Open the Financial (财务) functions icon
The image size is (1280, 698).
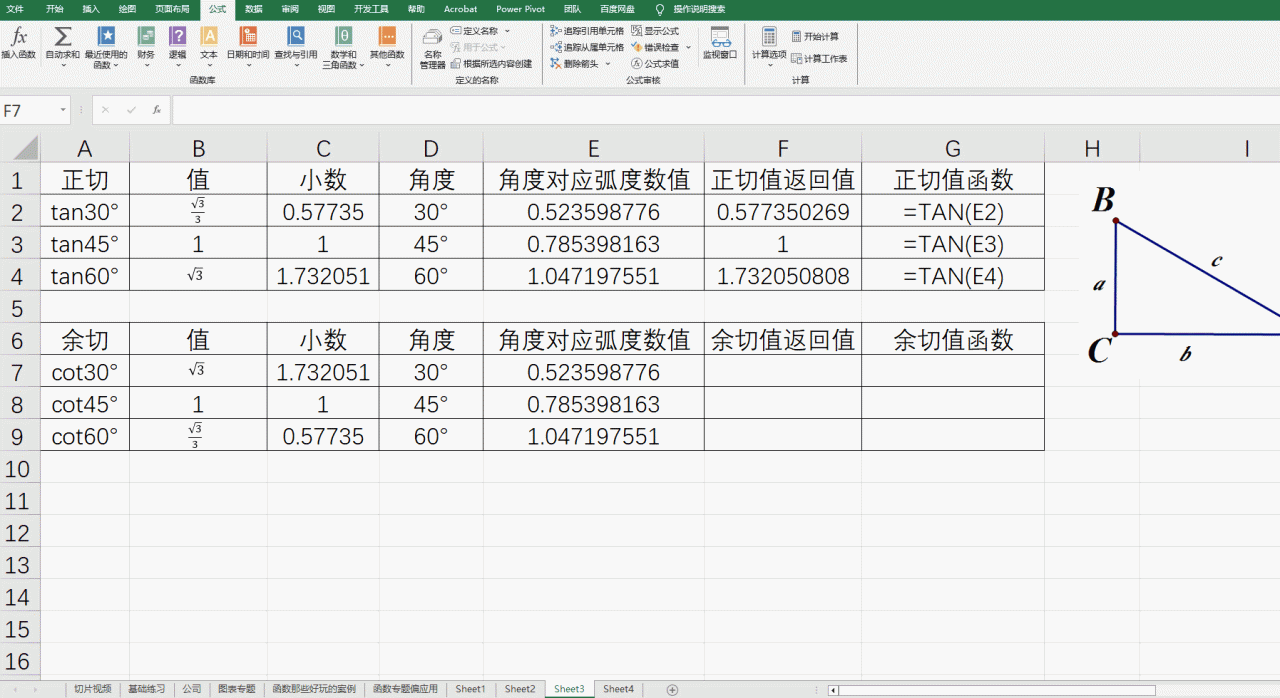pyautogui.click(x=146, y=37)
